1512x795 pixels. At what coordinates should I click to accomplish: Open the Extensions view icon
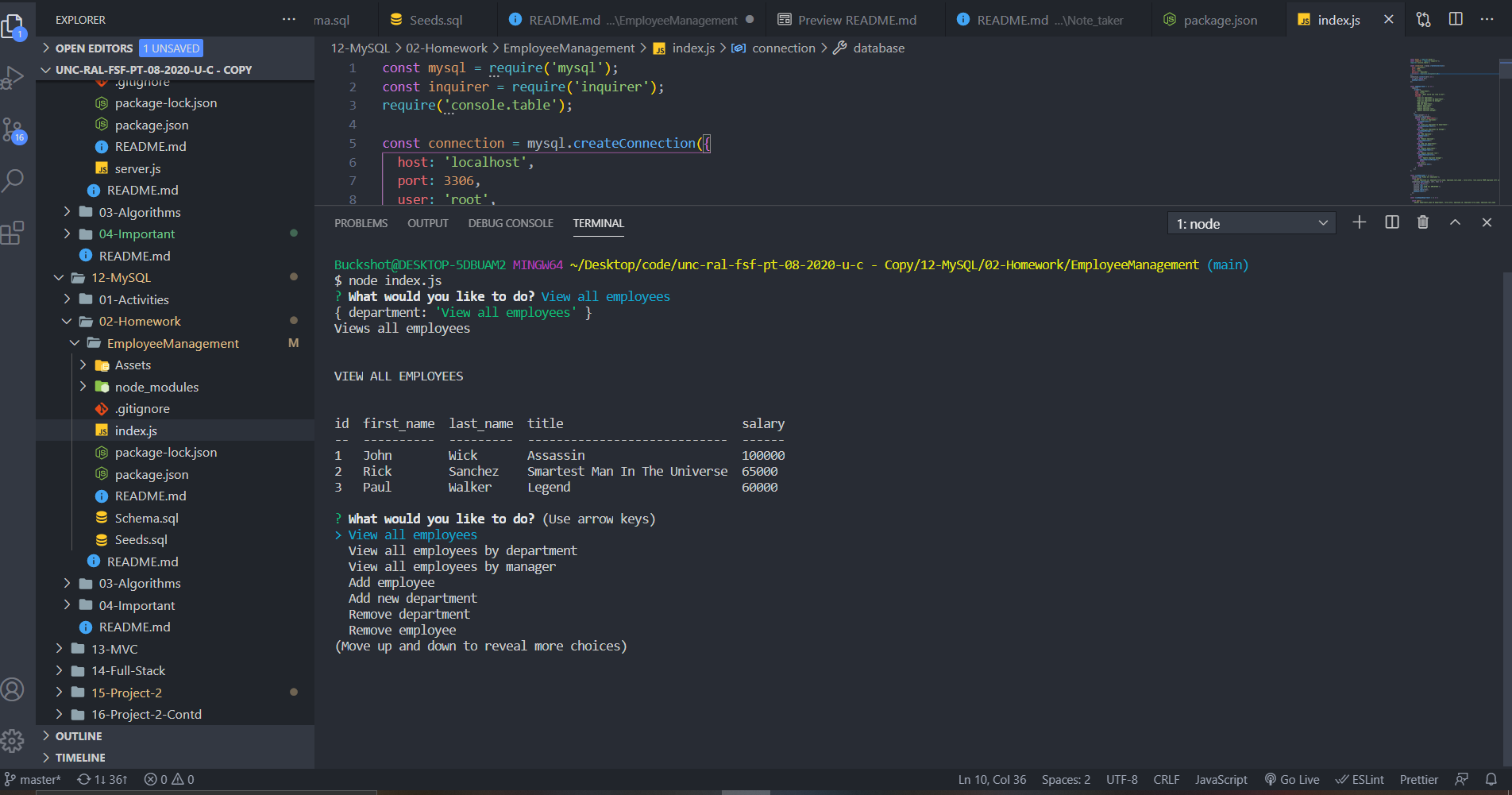[13, 233]
